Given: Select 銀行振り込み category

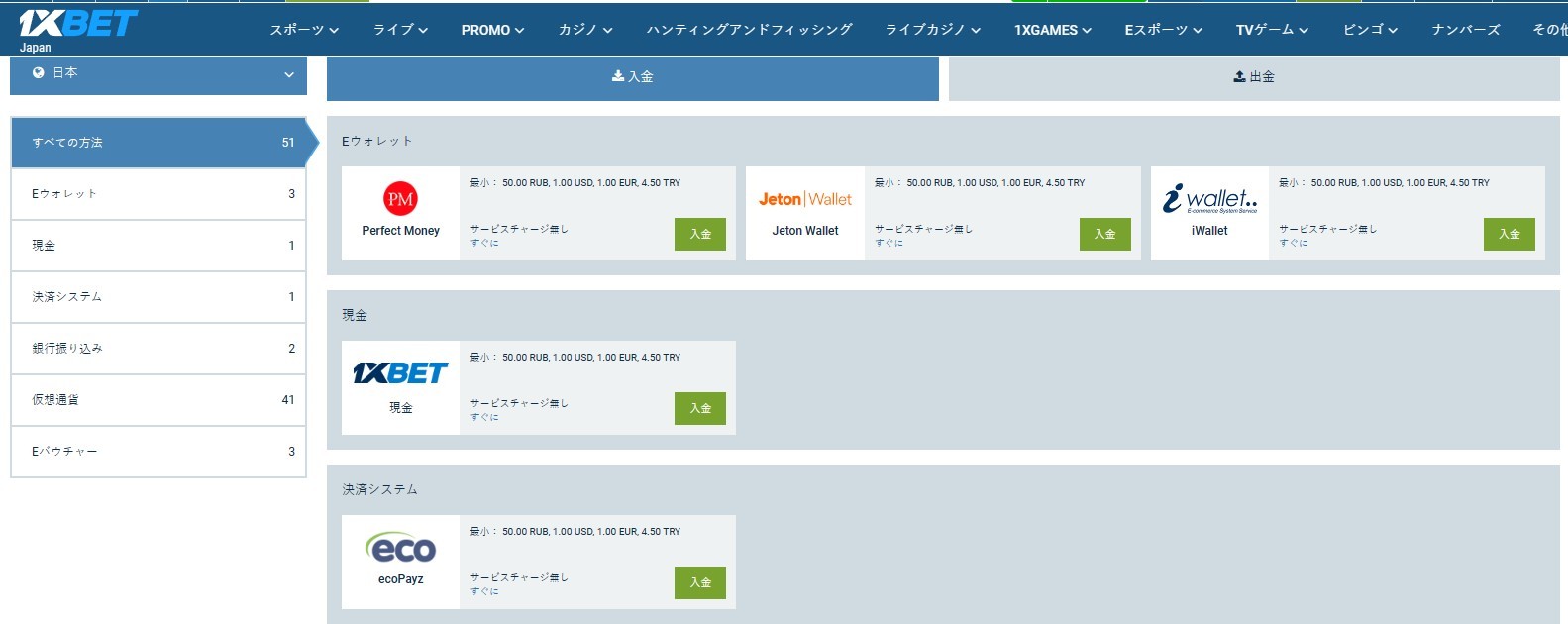Looking at the screenshot, I should click(158, 349).
